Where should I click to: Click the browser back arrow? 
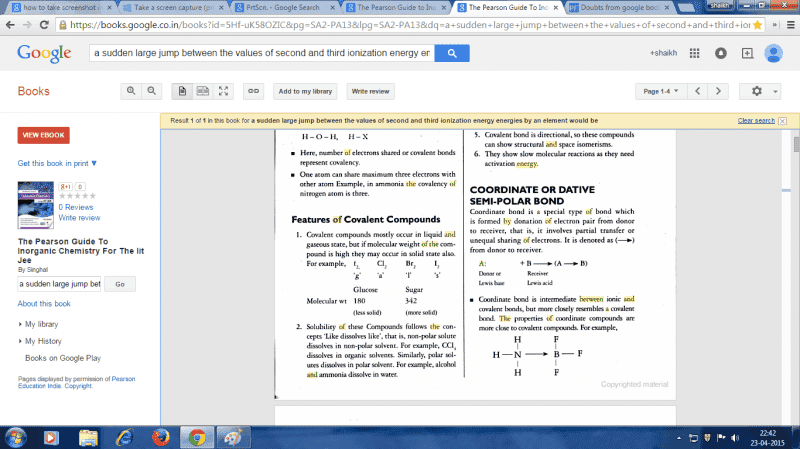coord(10,24)
